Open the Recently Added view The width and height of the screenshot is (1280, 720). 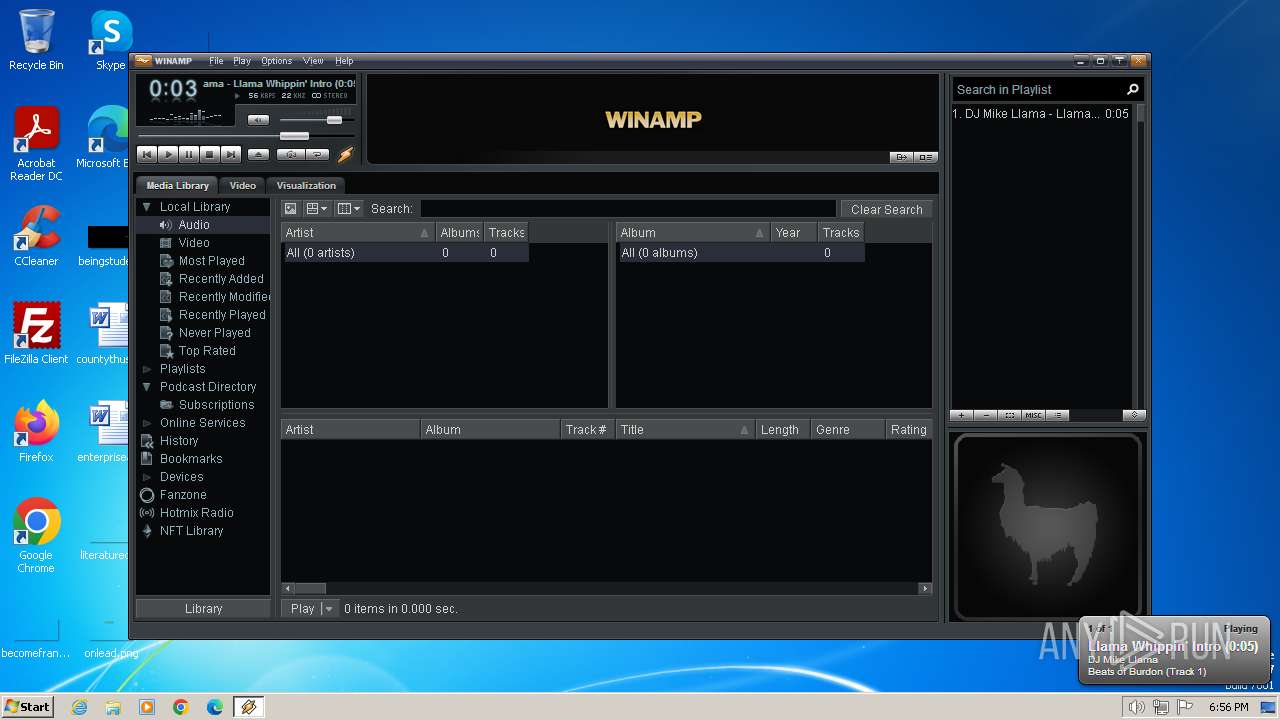pos(221,279)
